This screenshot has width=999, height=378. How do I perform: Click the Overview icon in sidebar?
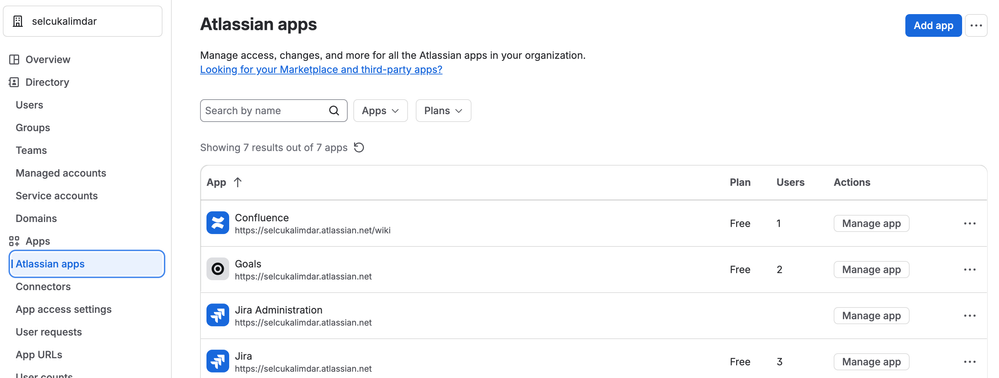13,59
